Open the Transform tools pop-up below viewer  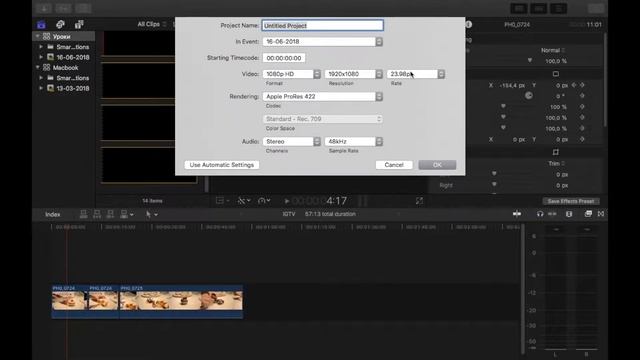pos(244,201)
